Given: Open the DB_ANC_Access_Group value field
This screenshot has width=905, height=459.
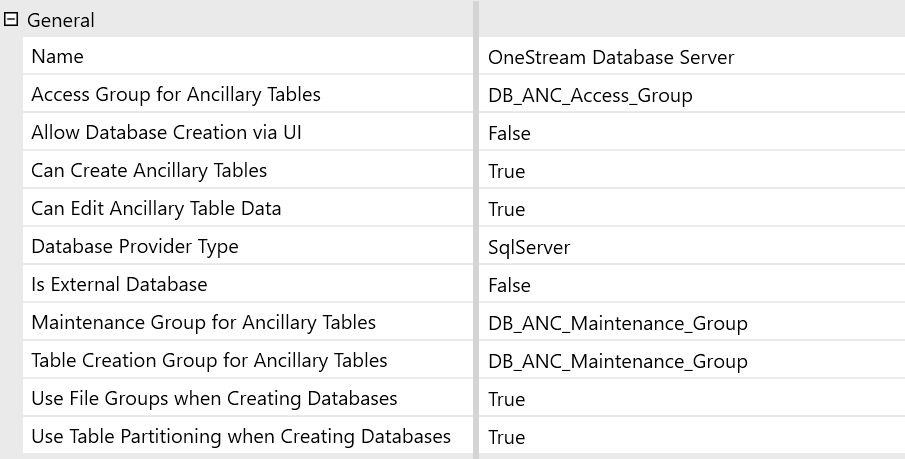Looking at the screenshot, I should [x=692, y=95].
